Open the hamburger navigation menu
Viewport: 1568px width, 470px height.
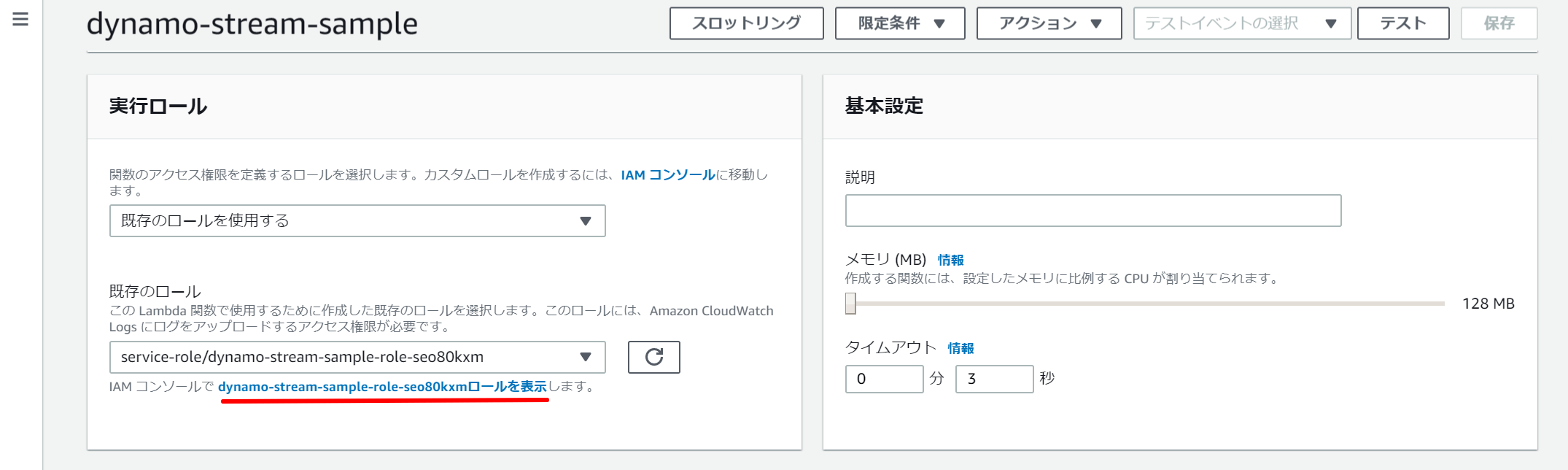pyautogui.click(x=20, y=20)
